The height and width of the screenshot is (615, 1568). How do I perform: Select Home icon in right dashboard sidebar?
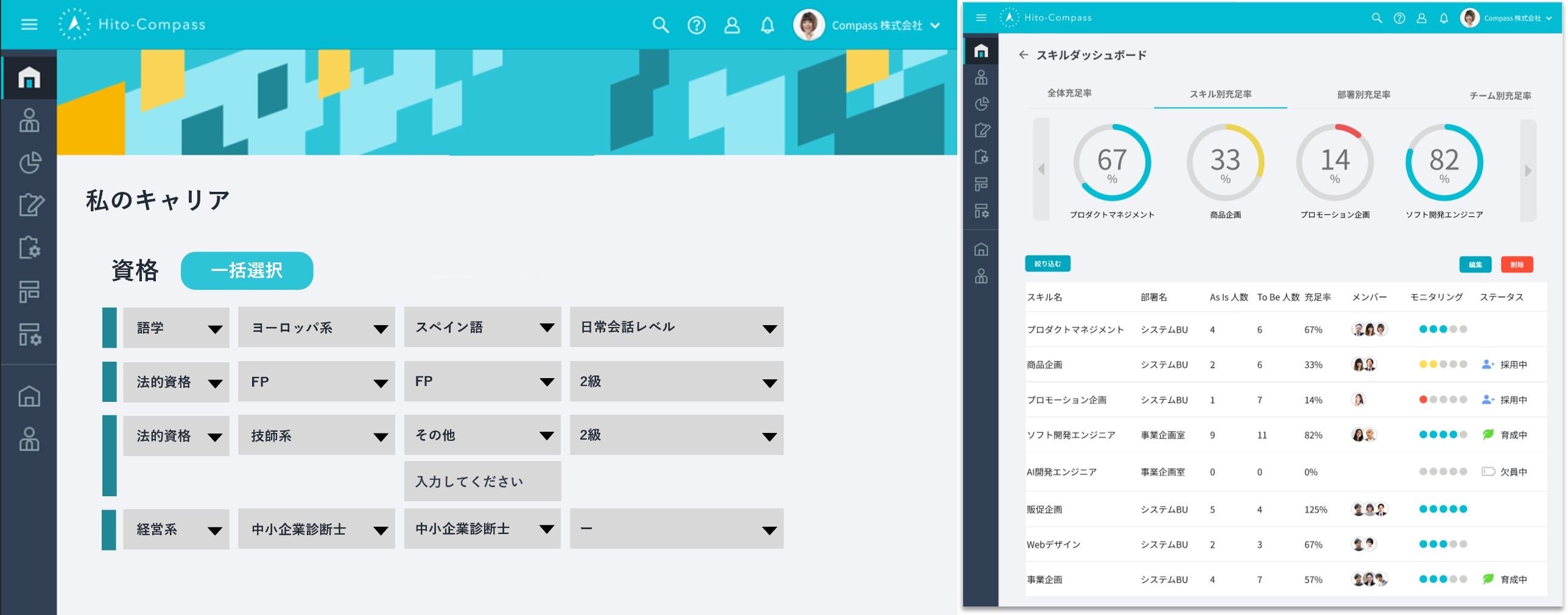coord(980,51)
